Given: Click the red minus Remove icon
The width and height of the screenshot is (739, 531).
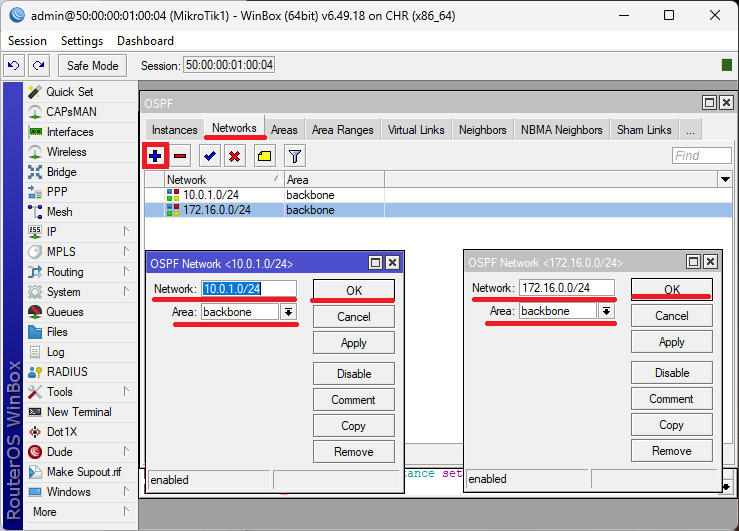Looking at the screenshot, I should [180, 156].
